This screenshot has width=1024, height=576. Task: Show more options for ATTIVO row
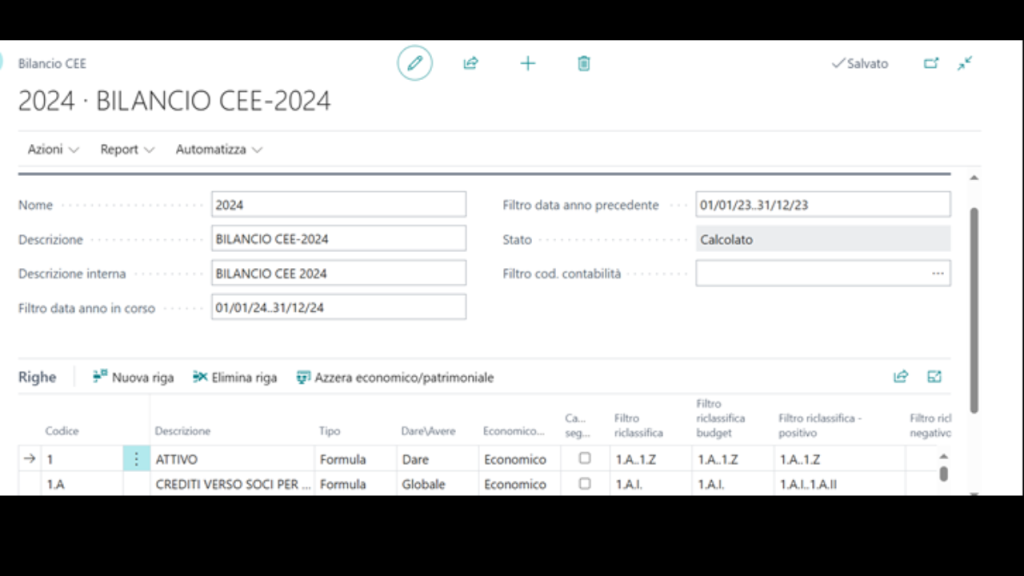(136, 459)
